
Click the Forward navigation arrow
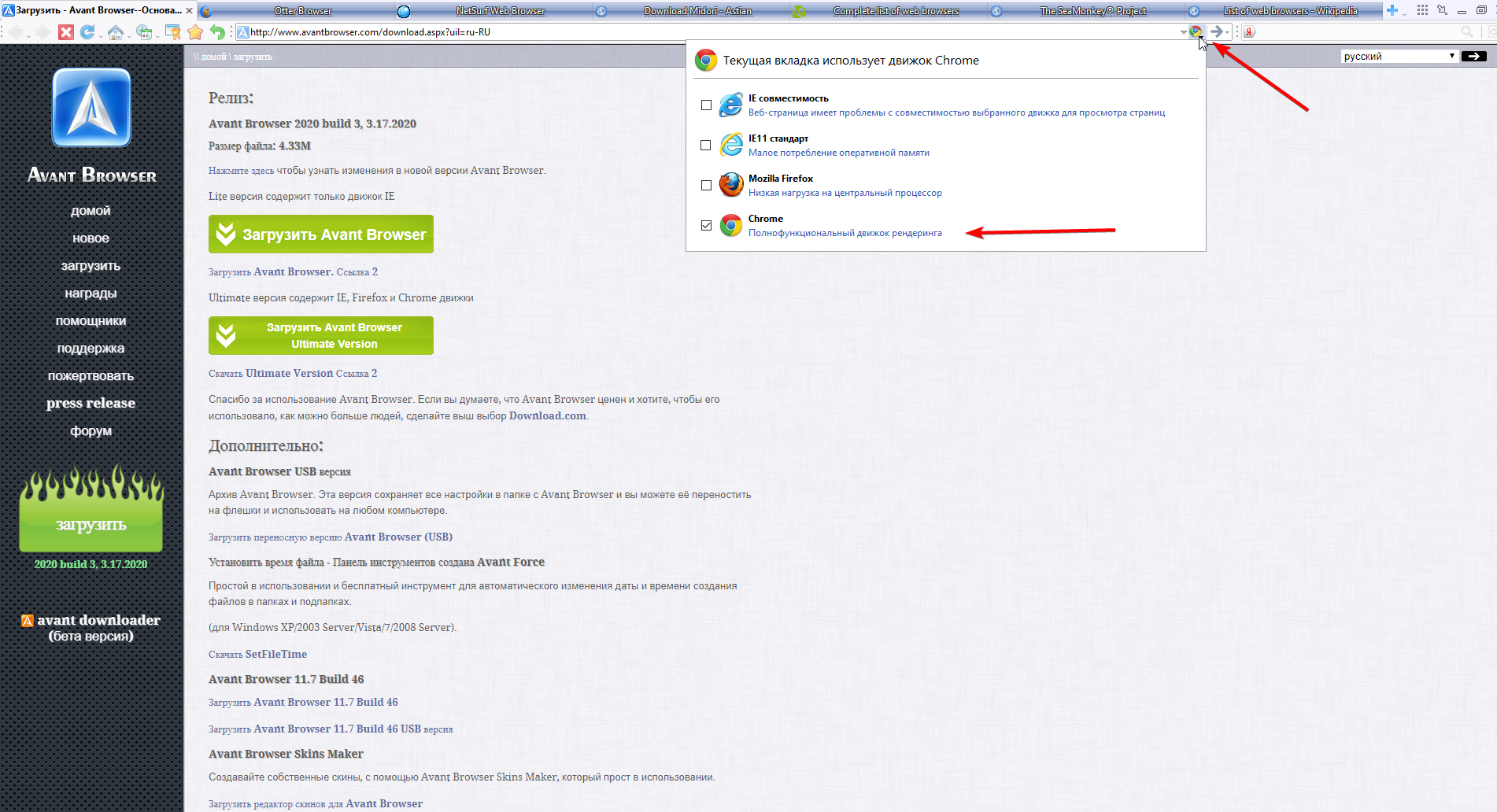(43, 32)
